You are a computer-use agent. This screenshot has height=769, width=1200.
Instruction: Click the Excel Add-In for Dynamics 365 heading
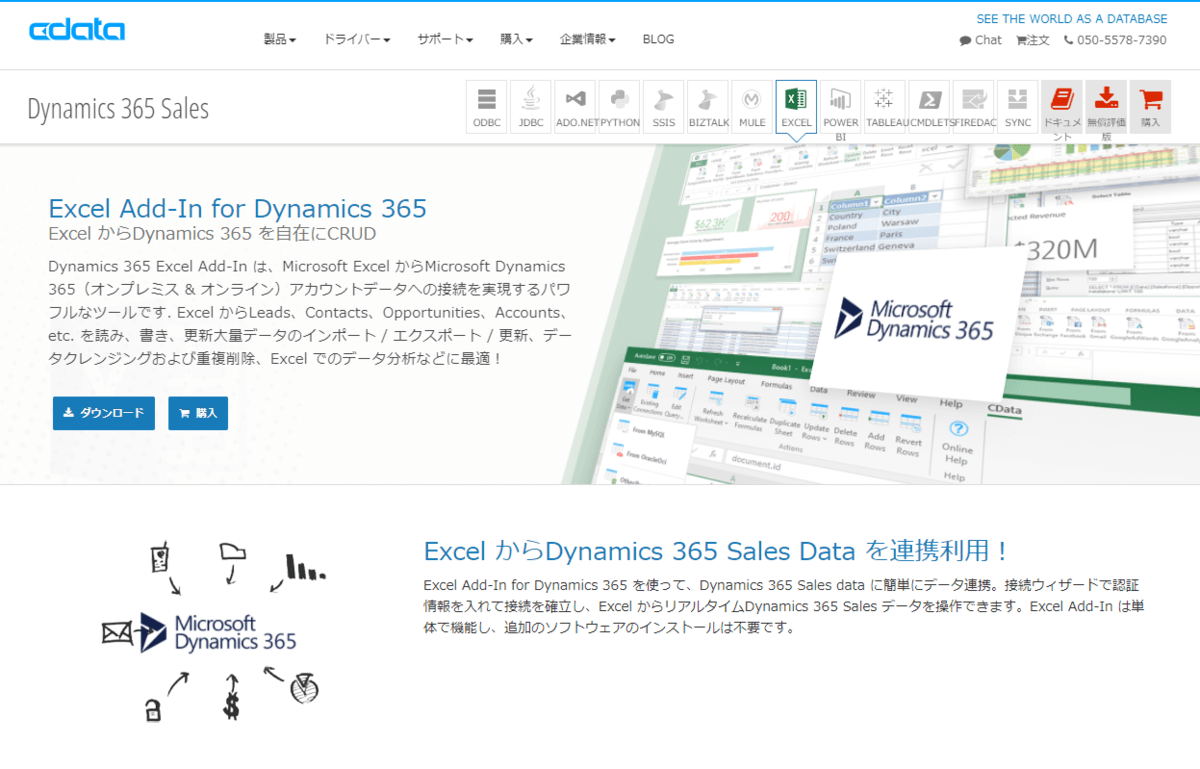coord(238,208)
